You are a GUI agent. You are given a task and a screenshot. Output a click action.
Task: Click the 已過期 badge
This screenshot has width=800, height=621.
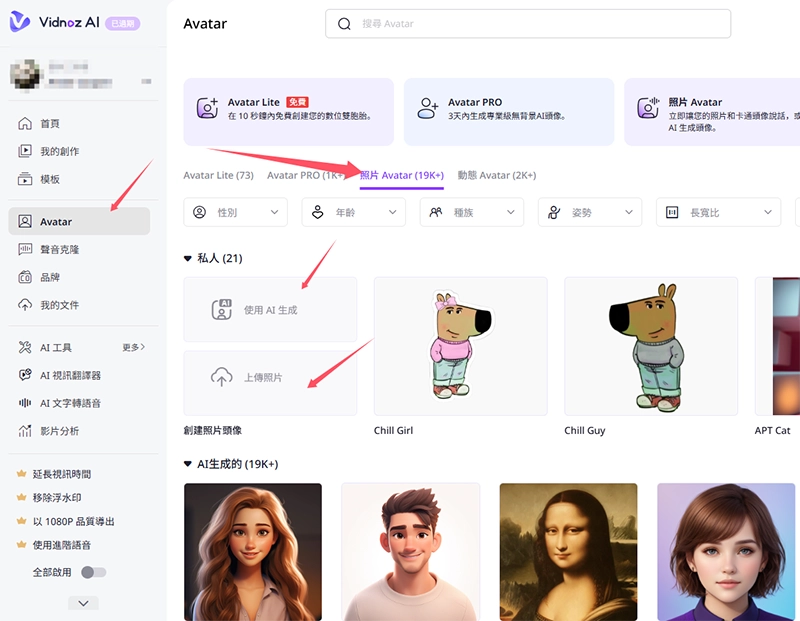[122, 23]
